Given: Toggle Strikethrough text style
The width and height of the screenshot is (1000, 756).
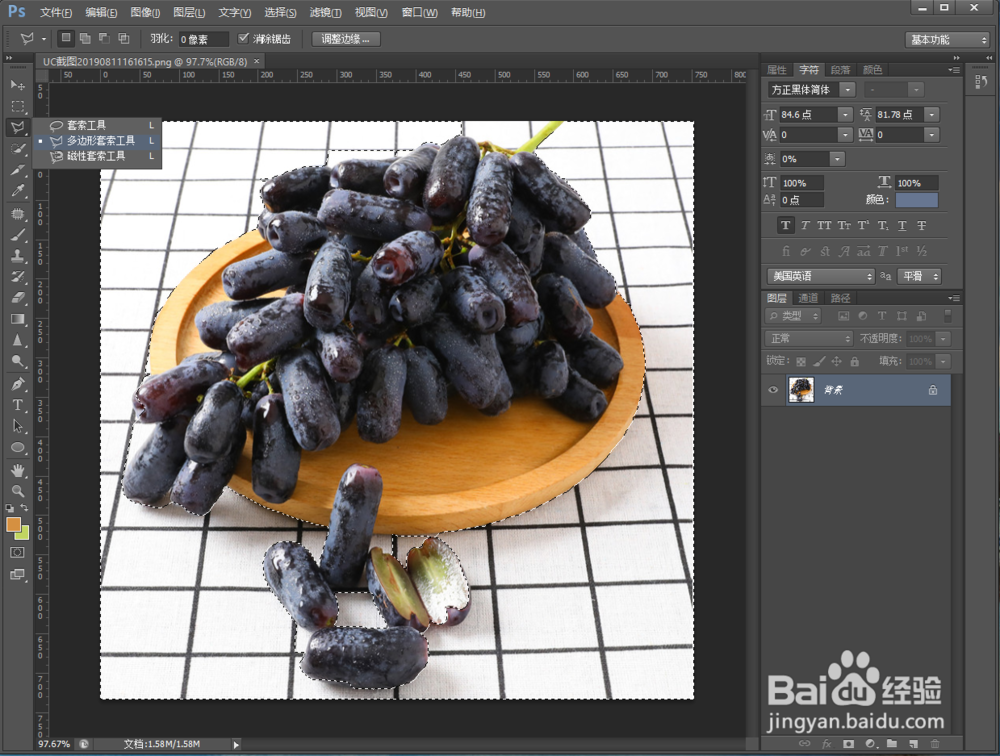Looking at the screenshot, I should [922, 225].
